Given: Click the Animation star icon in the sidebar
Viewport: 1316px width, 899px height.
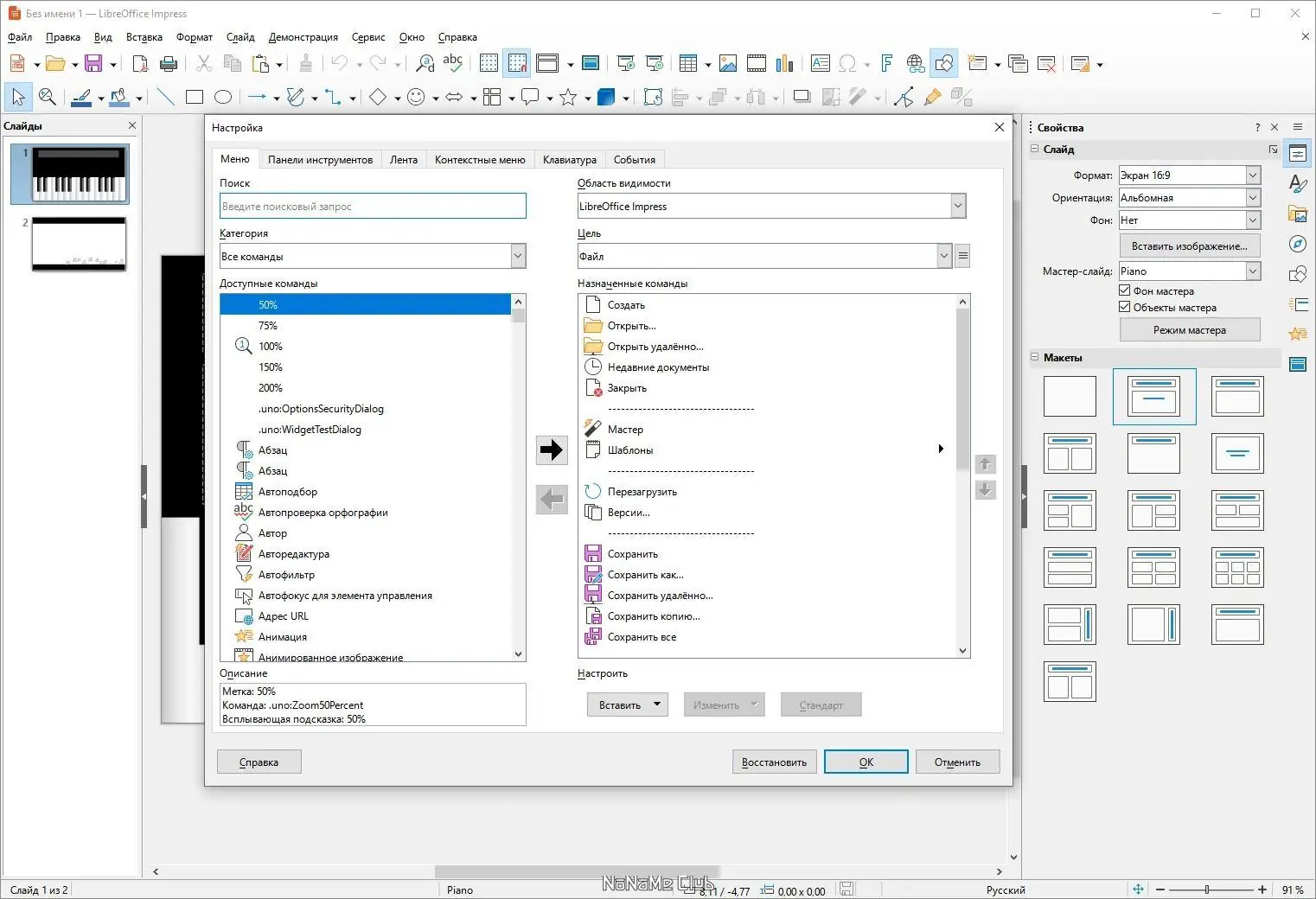Looking at the screenshot, I should [x=1298, y=333].
